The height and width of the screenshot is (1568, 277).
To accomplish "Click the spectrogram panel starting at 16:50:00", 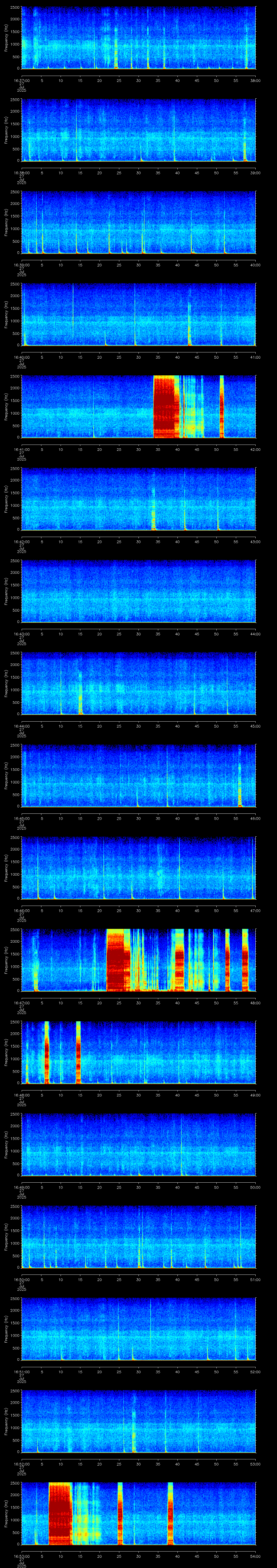I will tap(139, 1237).
